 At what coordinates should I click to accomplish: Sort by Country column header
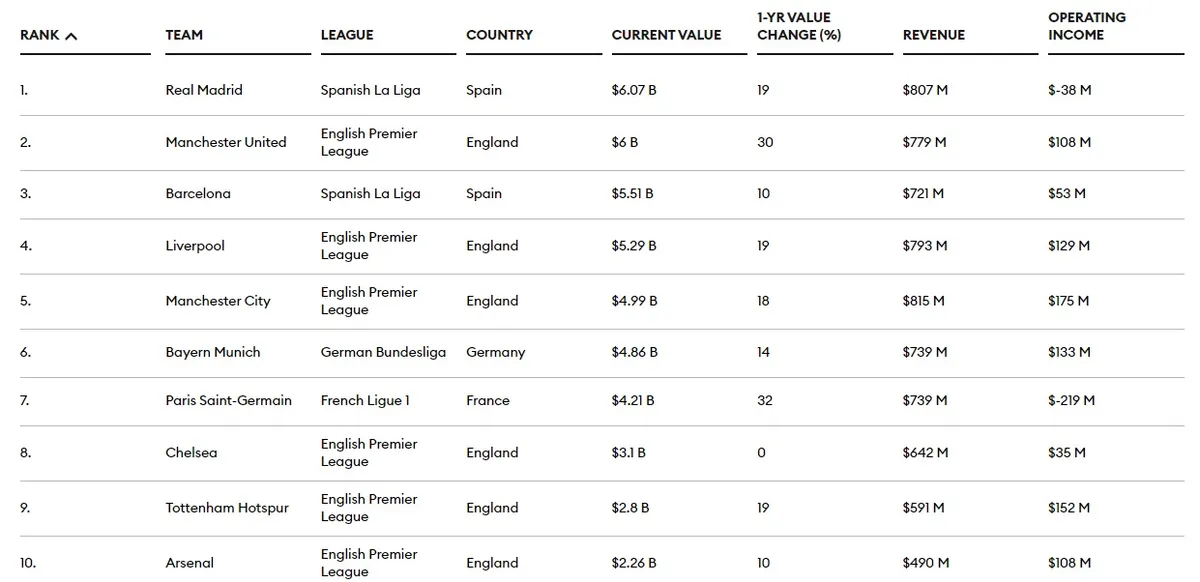click(x=499, y=35)
